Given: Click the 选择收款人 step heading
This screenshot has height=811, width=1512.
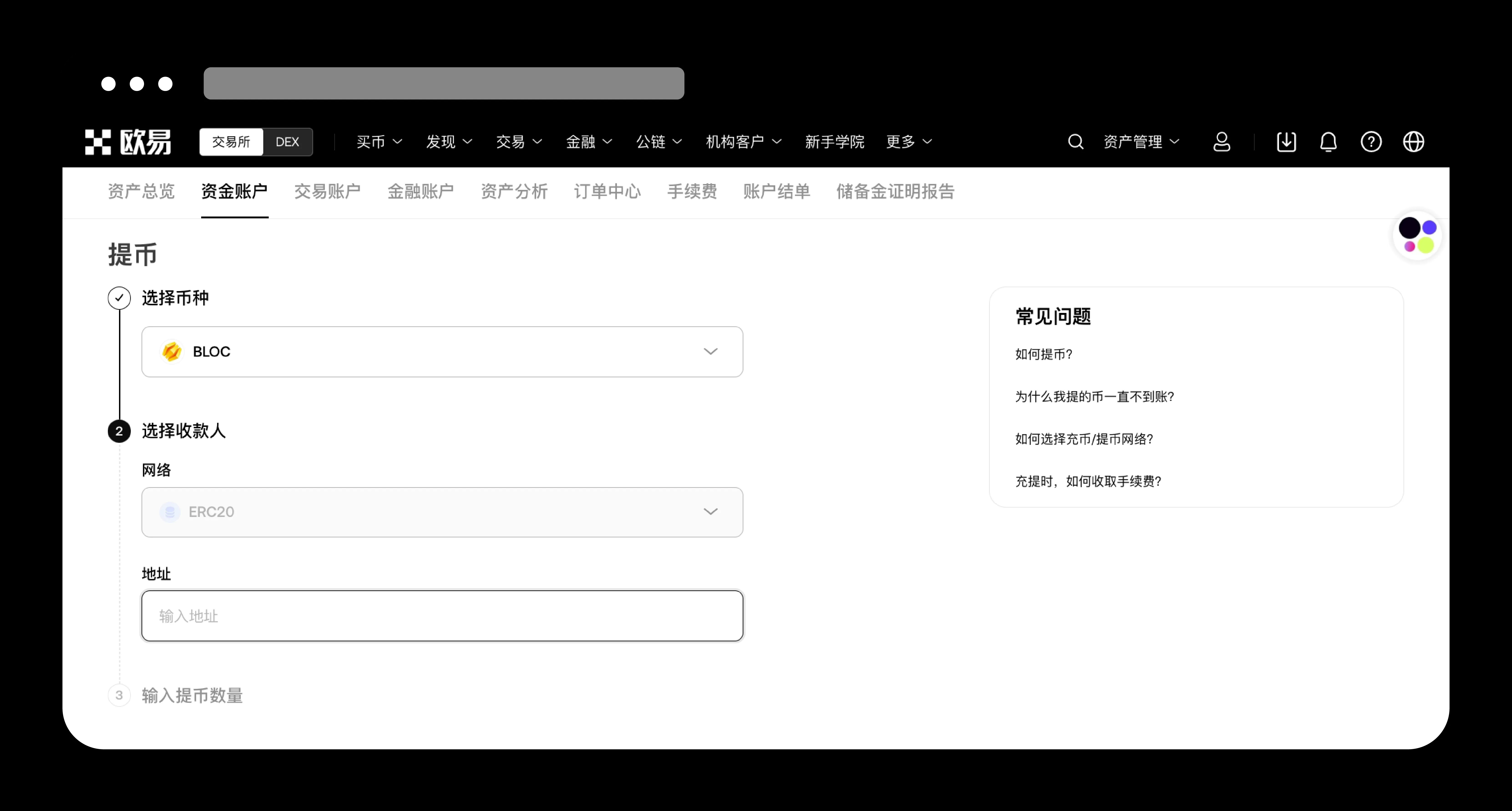Looking at the screenshot, I should tap(184, 431).
